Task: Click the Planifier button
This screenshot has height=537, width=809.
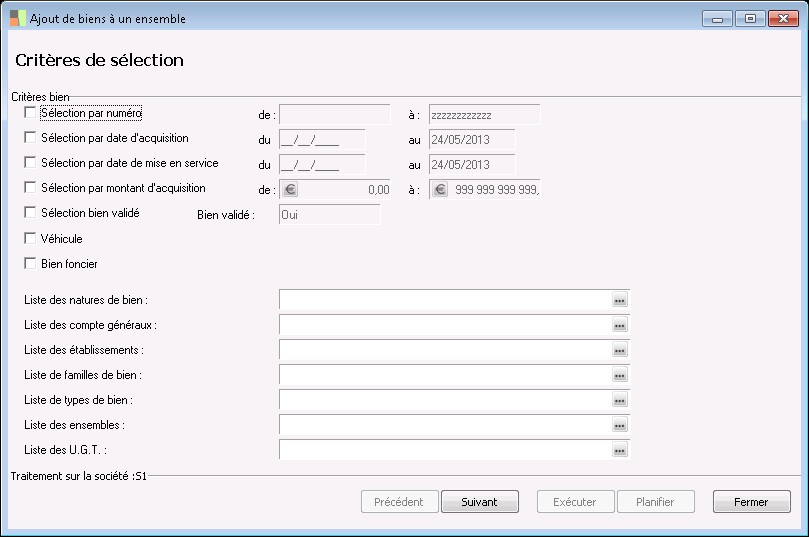Action: point(656,501)
